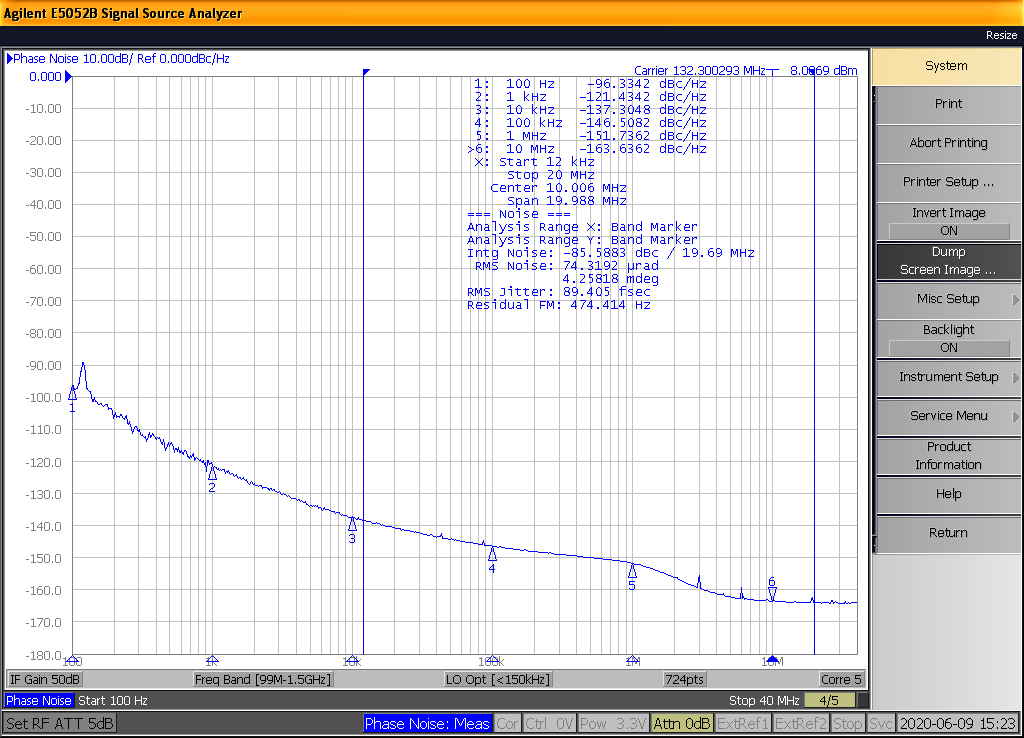Click the Phase Noise 10.00dB/ Ref title

point(121,59)
